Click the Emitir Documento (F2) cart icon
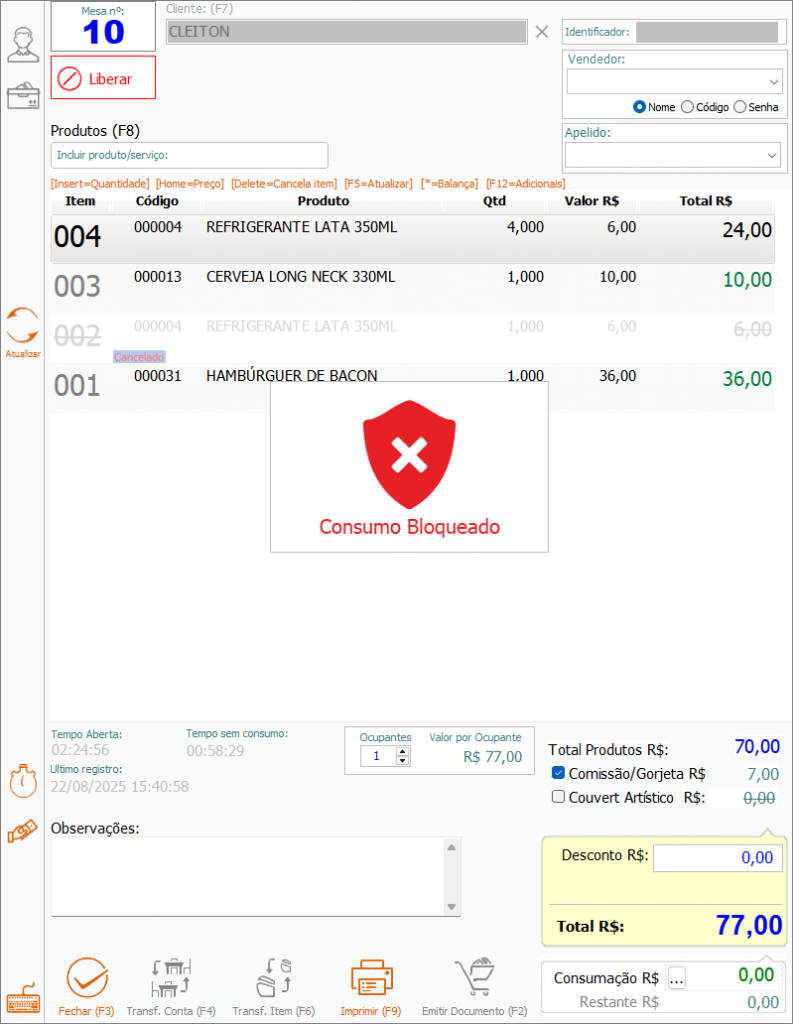793x1024 pixels. tap(474, 979)
